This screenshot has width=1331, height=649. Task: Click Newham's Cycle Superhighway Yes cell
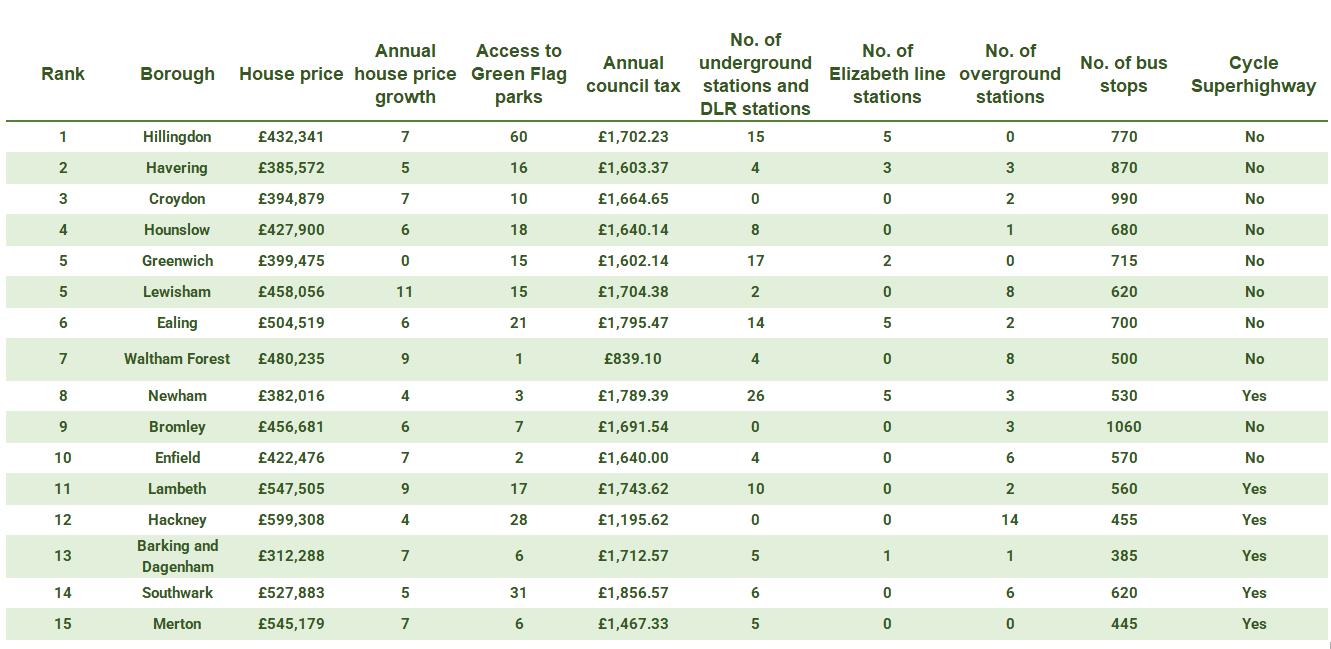[1254, 396]
